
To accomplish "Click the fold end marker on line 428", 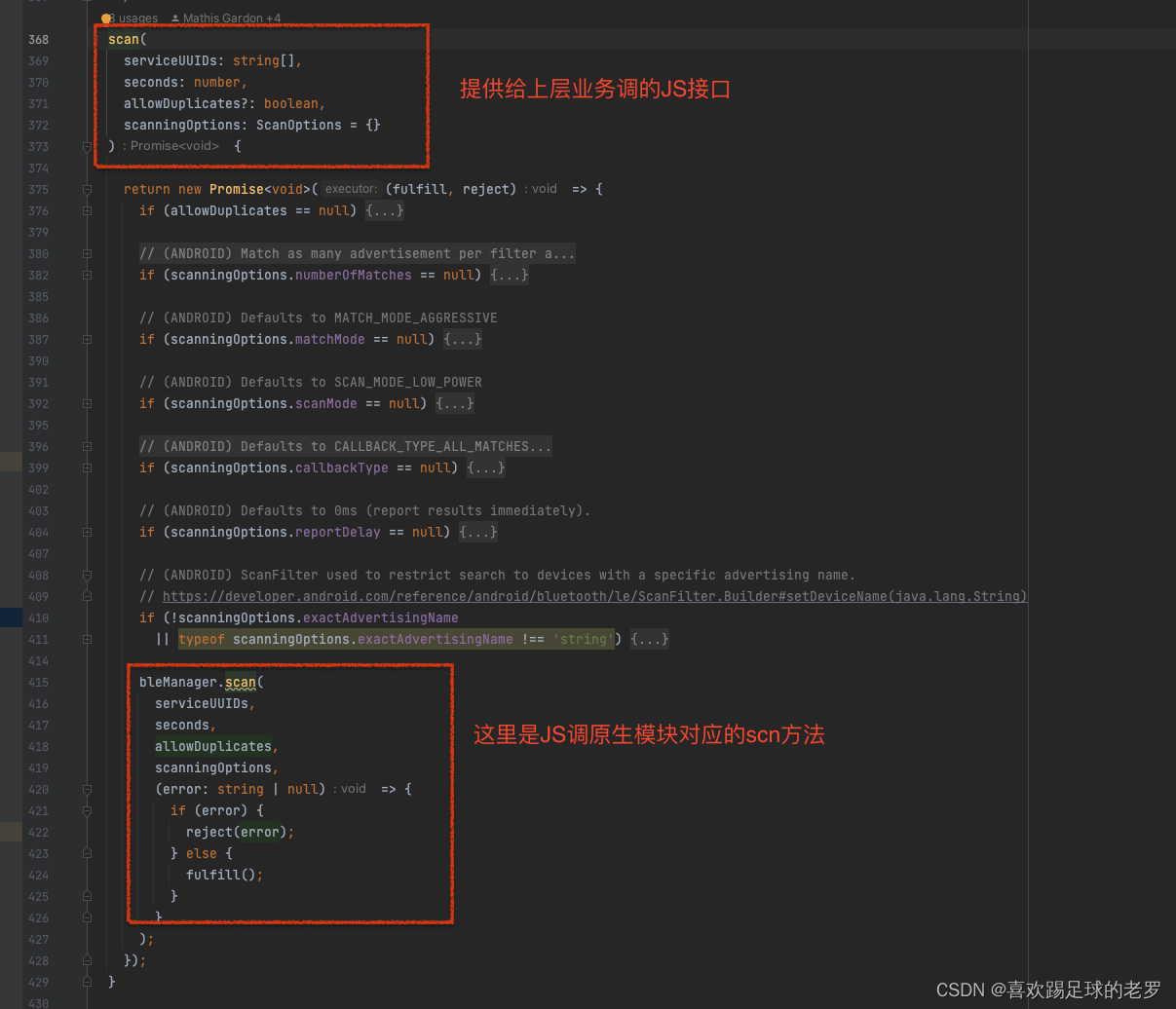I will click(x=87, y=961).
